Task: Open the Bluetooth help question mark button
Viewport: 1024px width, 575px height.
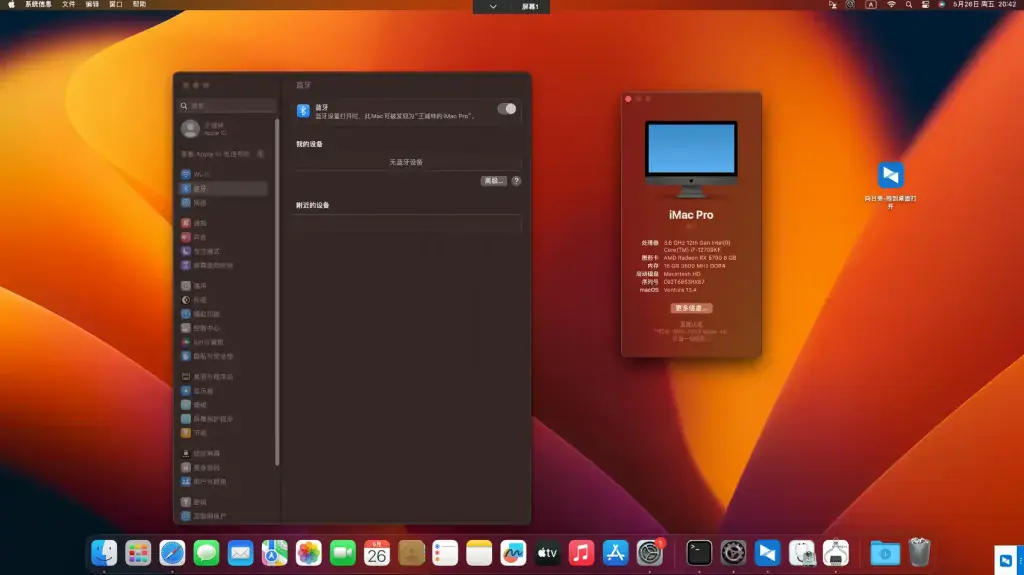Action: point(516,181)
